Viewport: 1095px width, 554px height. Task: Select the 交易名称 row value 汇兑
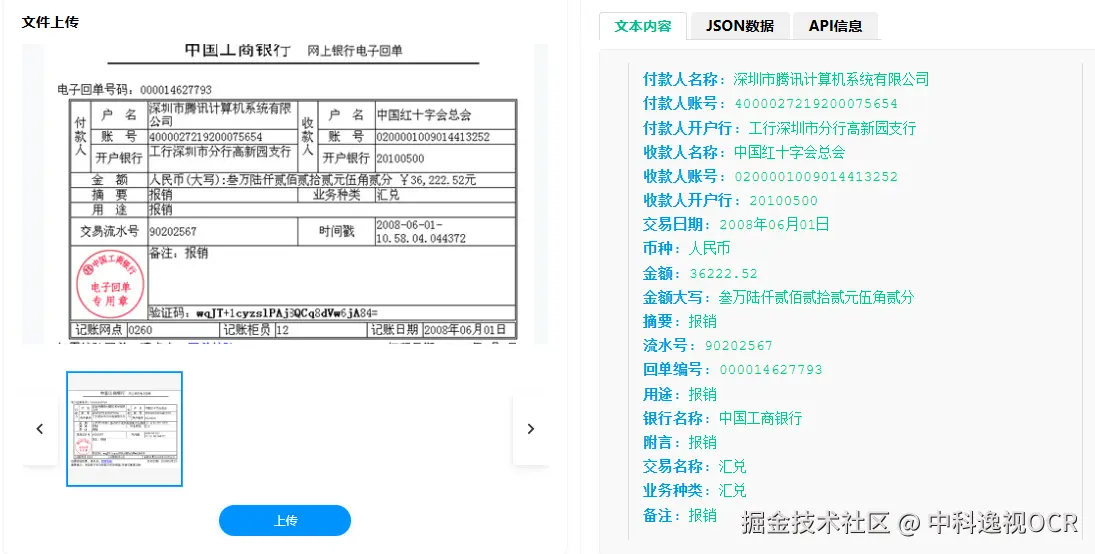pos(733,466)
